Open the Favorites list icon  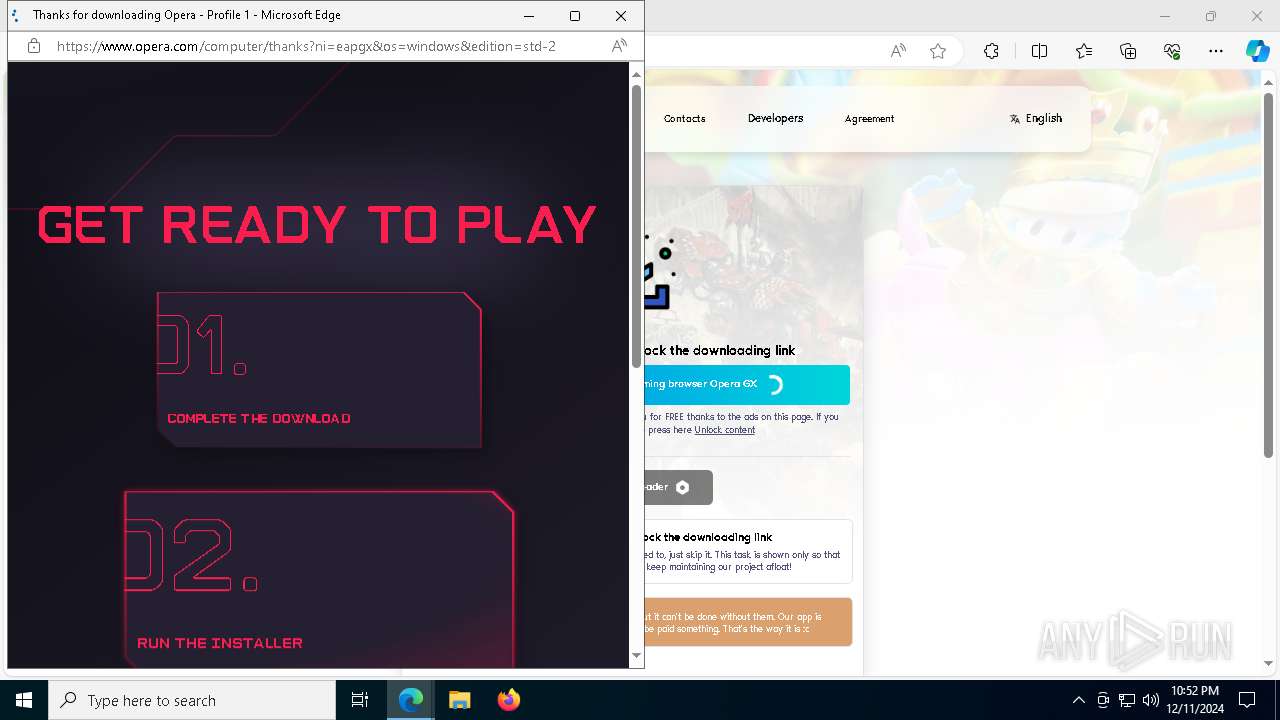[x=1084, y=51]
